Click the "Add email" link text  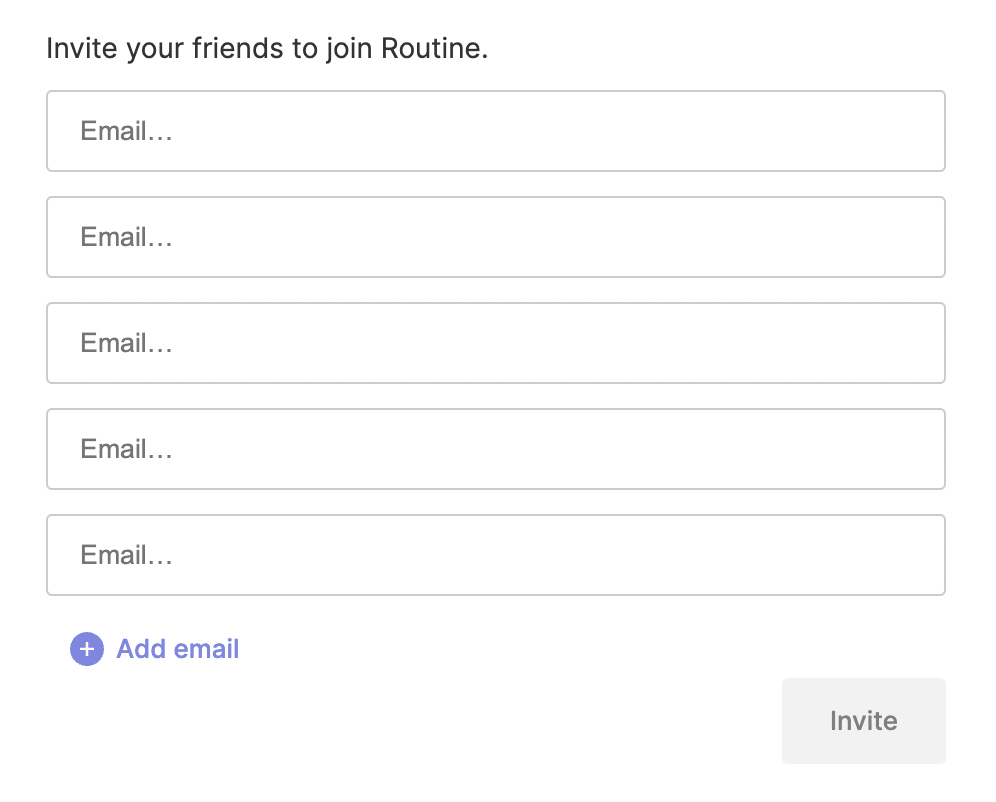(x=177, y=649)
